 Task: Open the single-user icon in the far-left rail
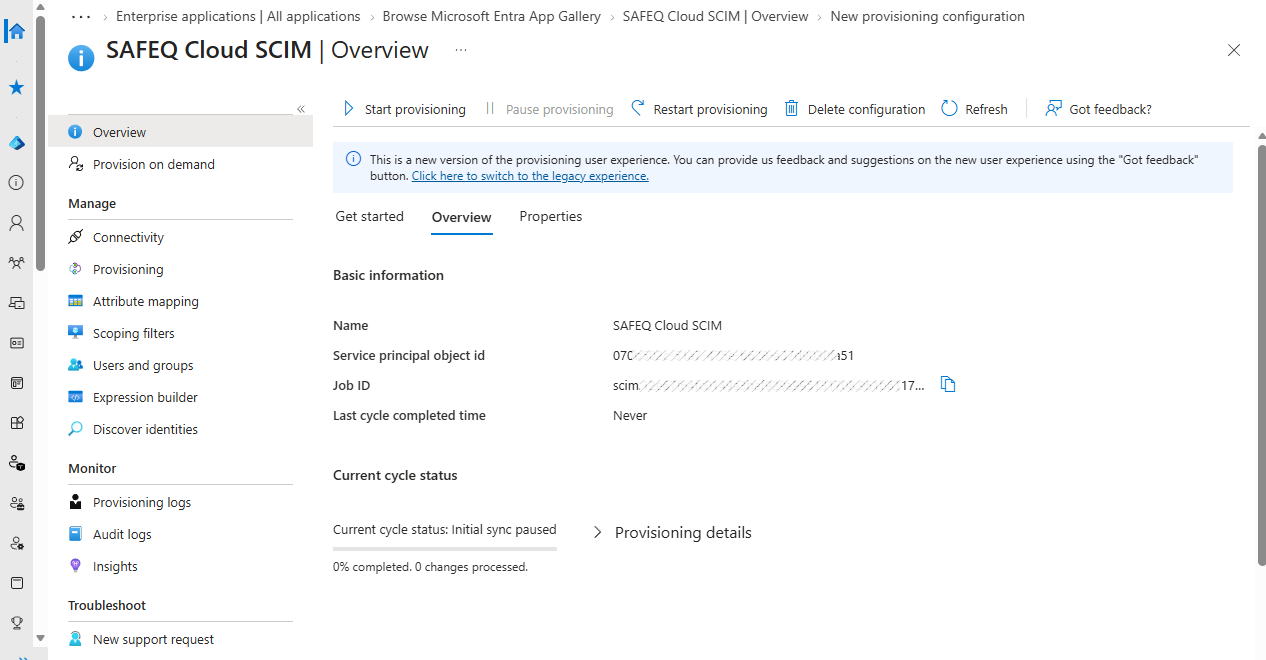click(16, 223)
